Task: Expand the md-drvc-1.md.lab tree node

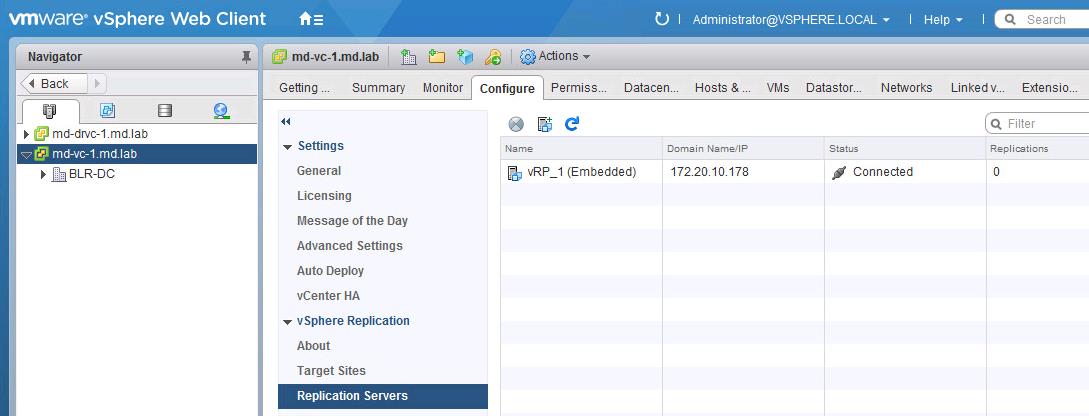Action: 27,133
